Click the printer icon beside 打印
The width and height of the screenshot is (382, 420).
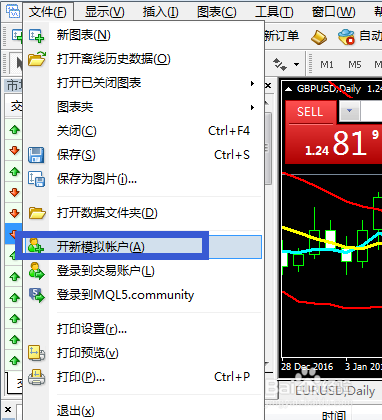(x=36, y=377)
